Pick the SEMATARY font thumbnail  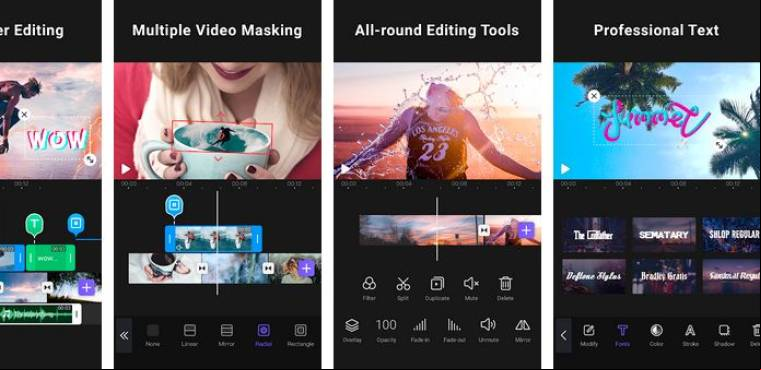(x=663, y=235)
